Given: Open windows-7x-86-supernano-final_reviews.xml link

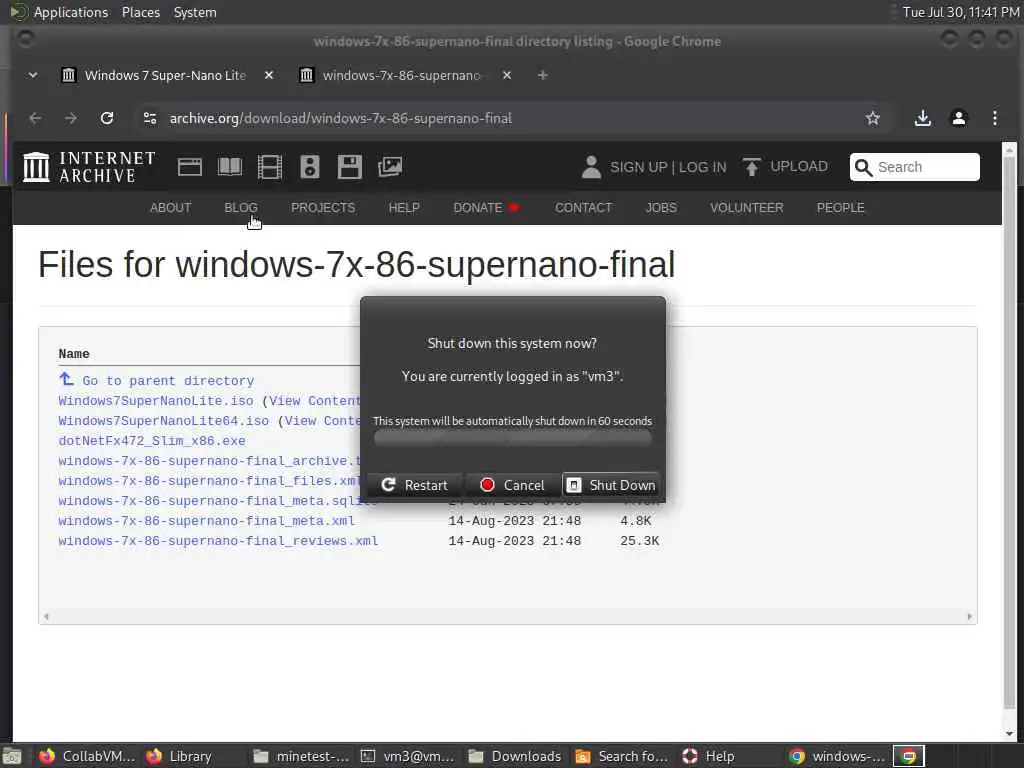Looking at the screenshot, I should (x=218, y=541).
